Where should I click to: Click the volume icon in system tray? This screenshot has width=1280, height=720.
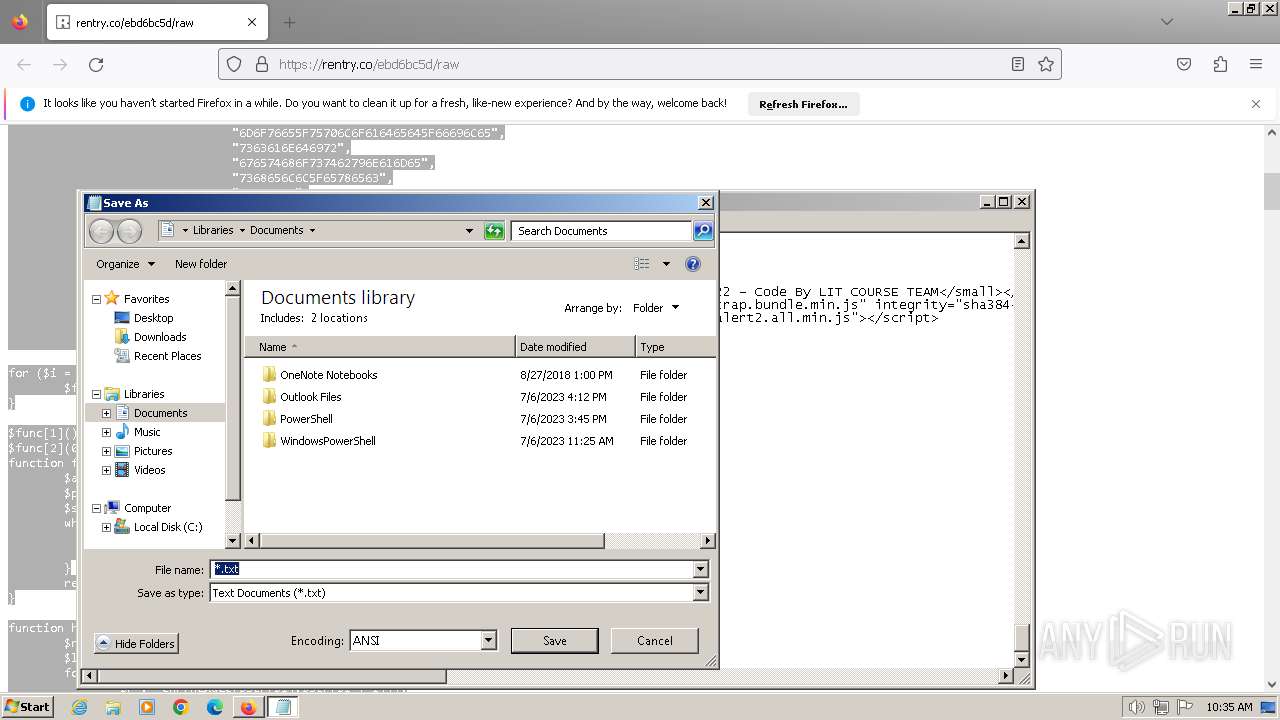click(x=1137, y=707)
